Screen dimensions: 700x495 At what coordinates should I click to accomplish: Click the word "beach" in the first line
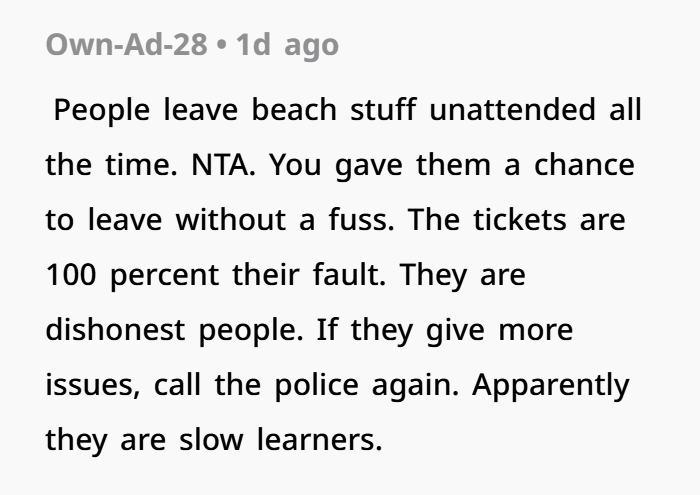pyautogui.click(x=294, y=109)
